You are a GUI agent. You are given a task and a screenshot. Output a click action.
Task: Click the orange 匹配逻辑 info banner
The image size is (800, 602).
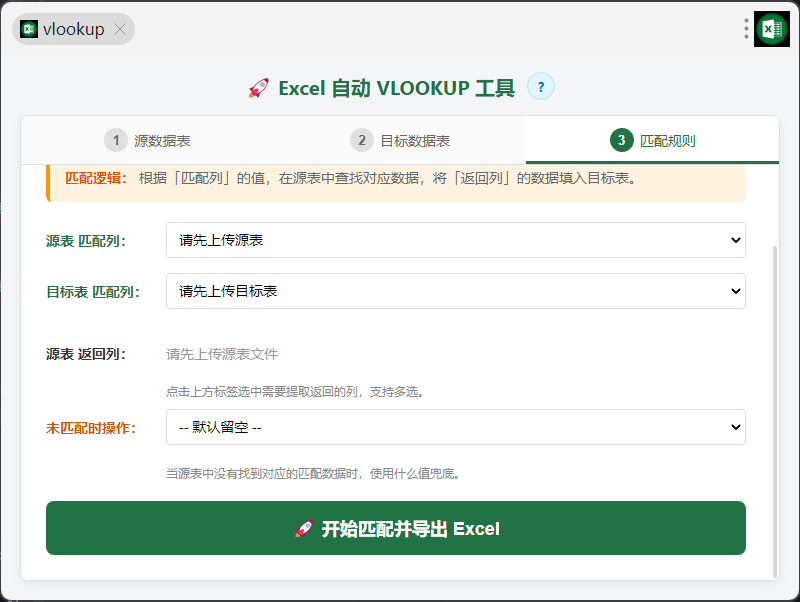point(395,179)
